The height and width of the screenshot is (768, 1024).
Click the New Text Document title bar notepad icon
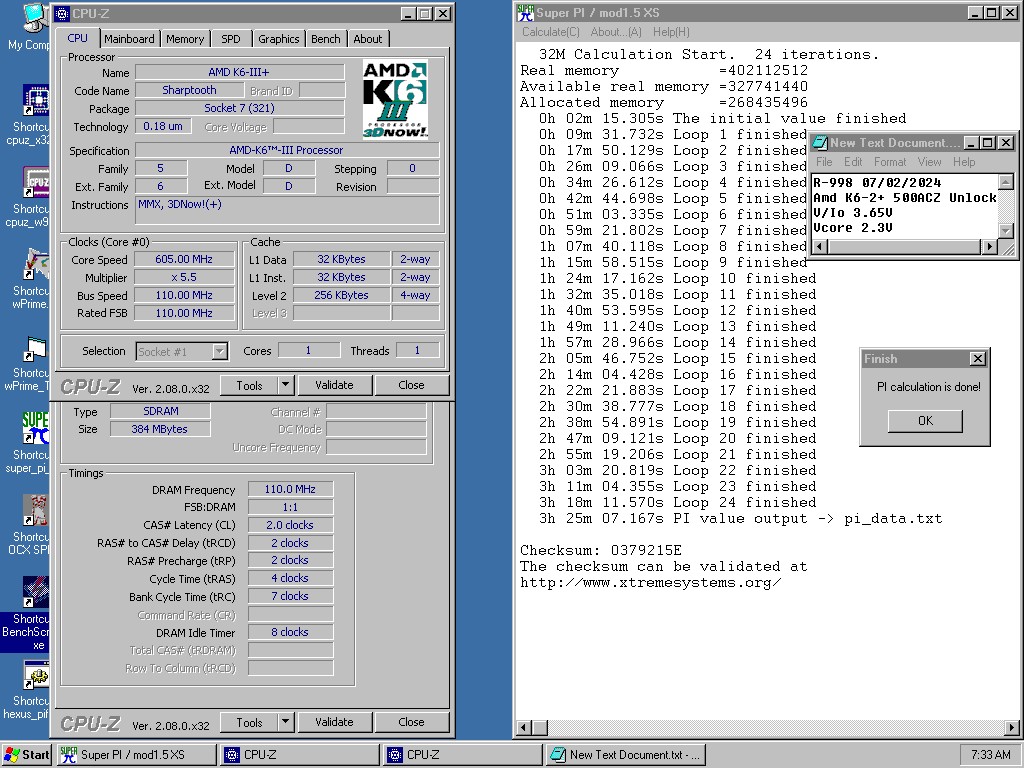click(820, 142)
